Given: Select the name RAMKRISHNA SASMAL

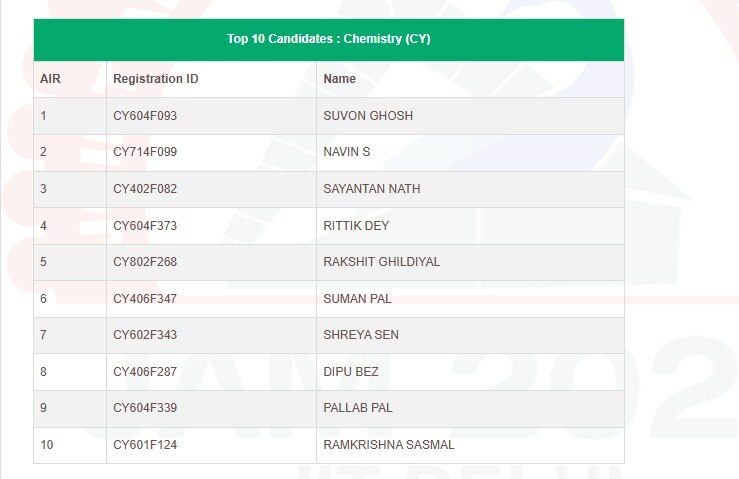Looking at the screenshot, I should (388, 445).
